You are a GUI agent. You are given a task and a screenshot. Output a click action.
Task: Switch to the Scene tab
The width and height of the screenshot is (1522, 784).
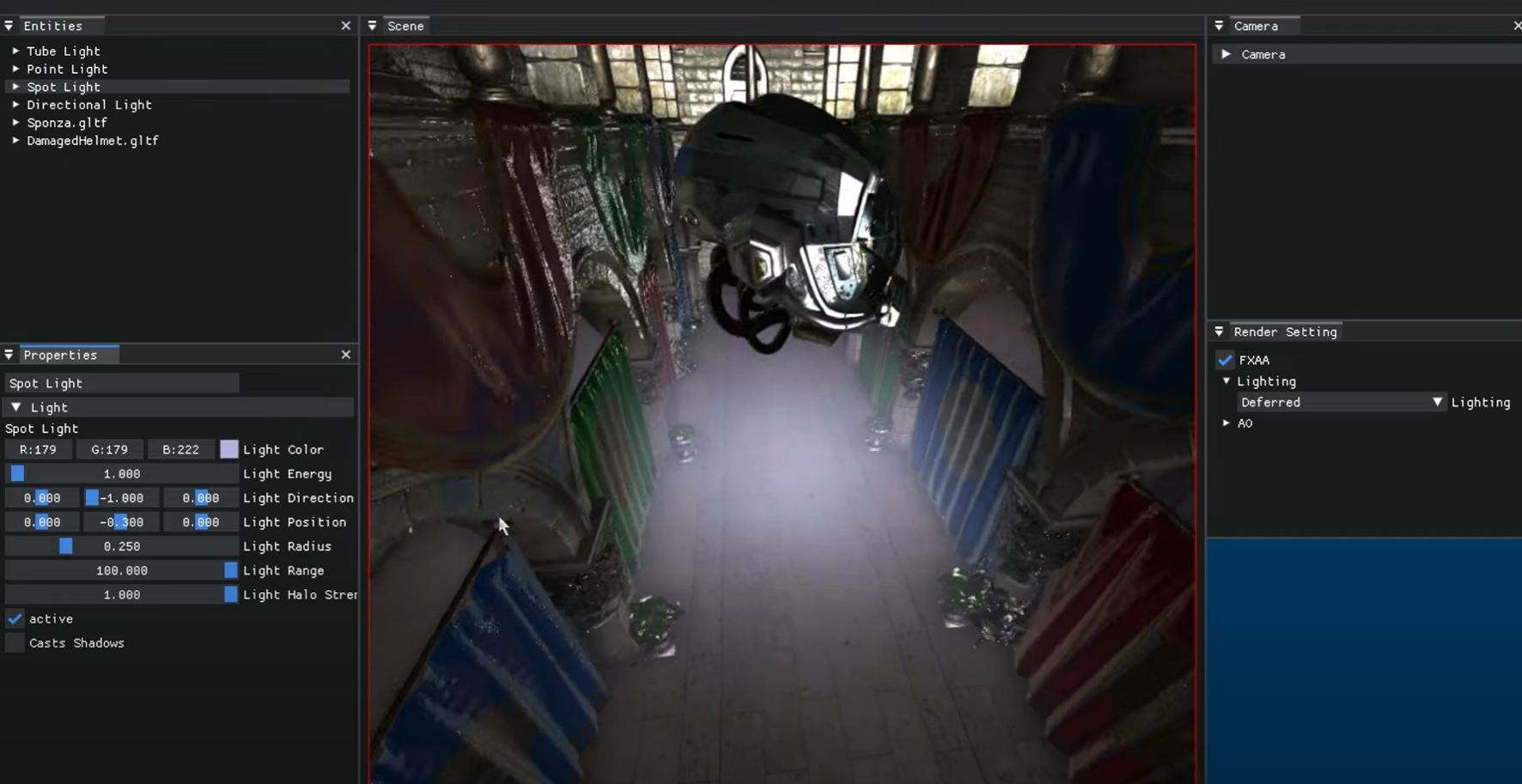tap(405, 26)
